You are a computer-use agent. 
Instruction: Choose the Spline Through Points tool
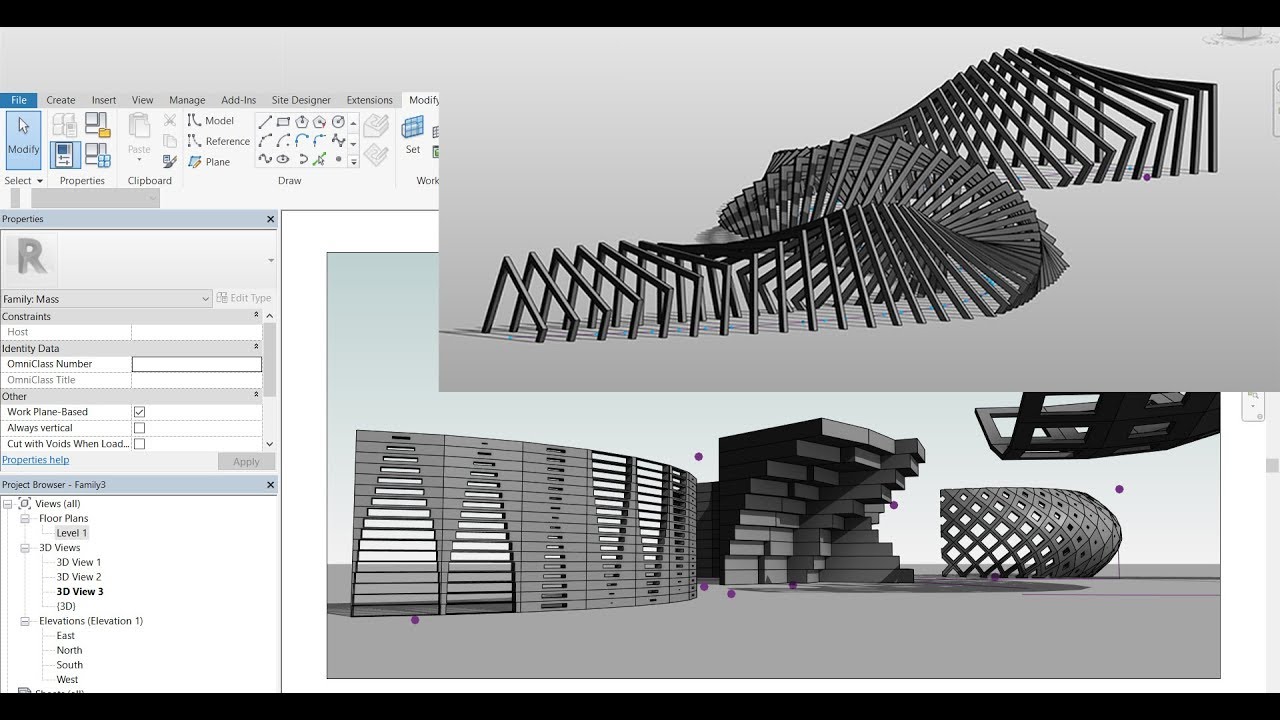tap(339, 141)
